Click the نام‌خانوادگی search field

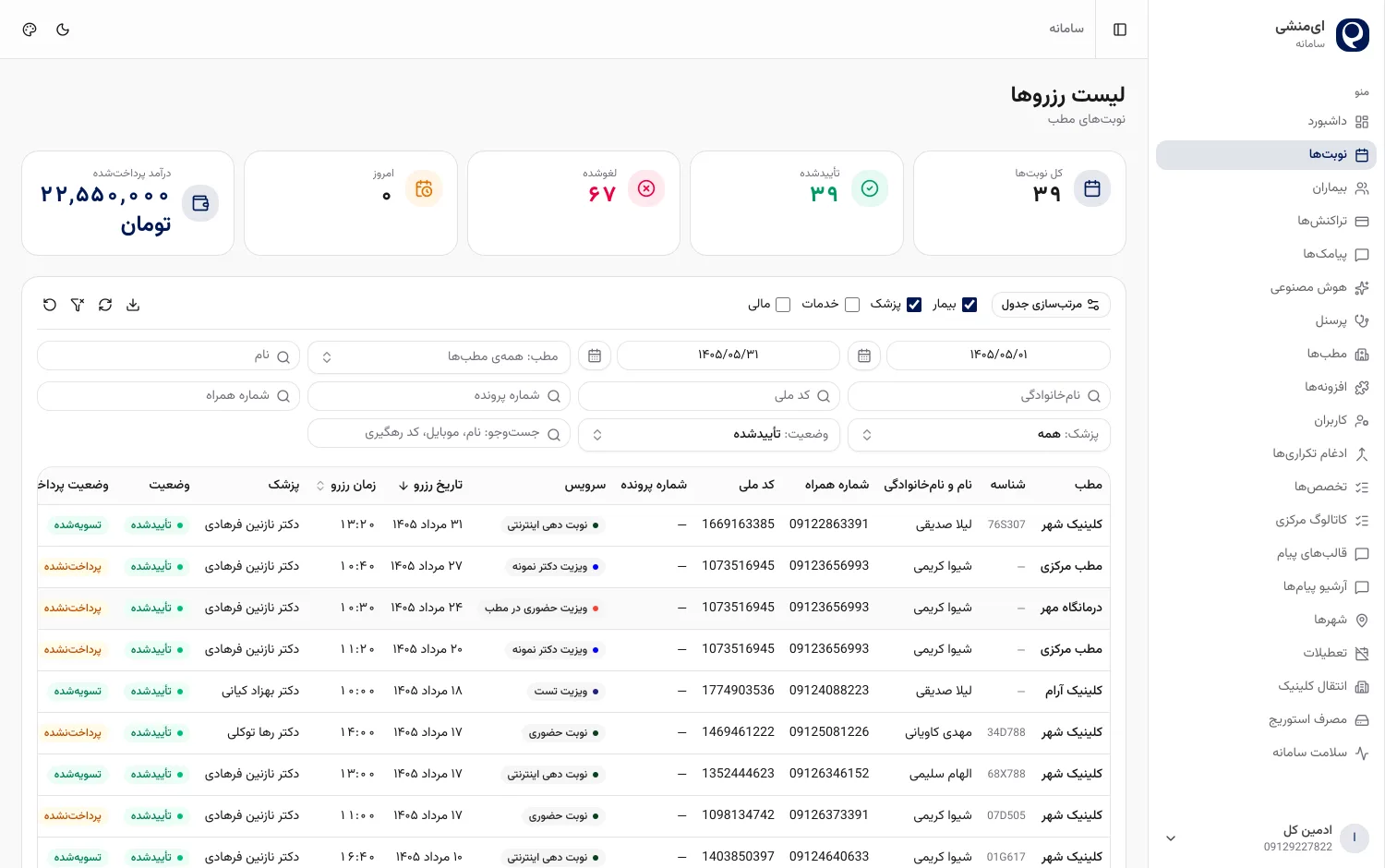(x=979, y=396)
